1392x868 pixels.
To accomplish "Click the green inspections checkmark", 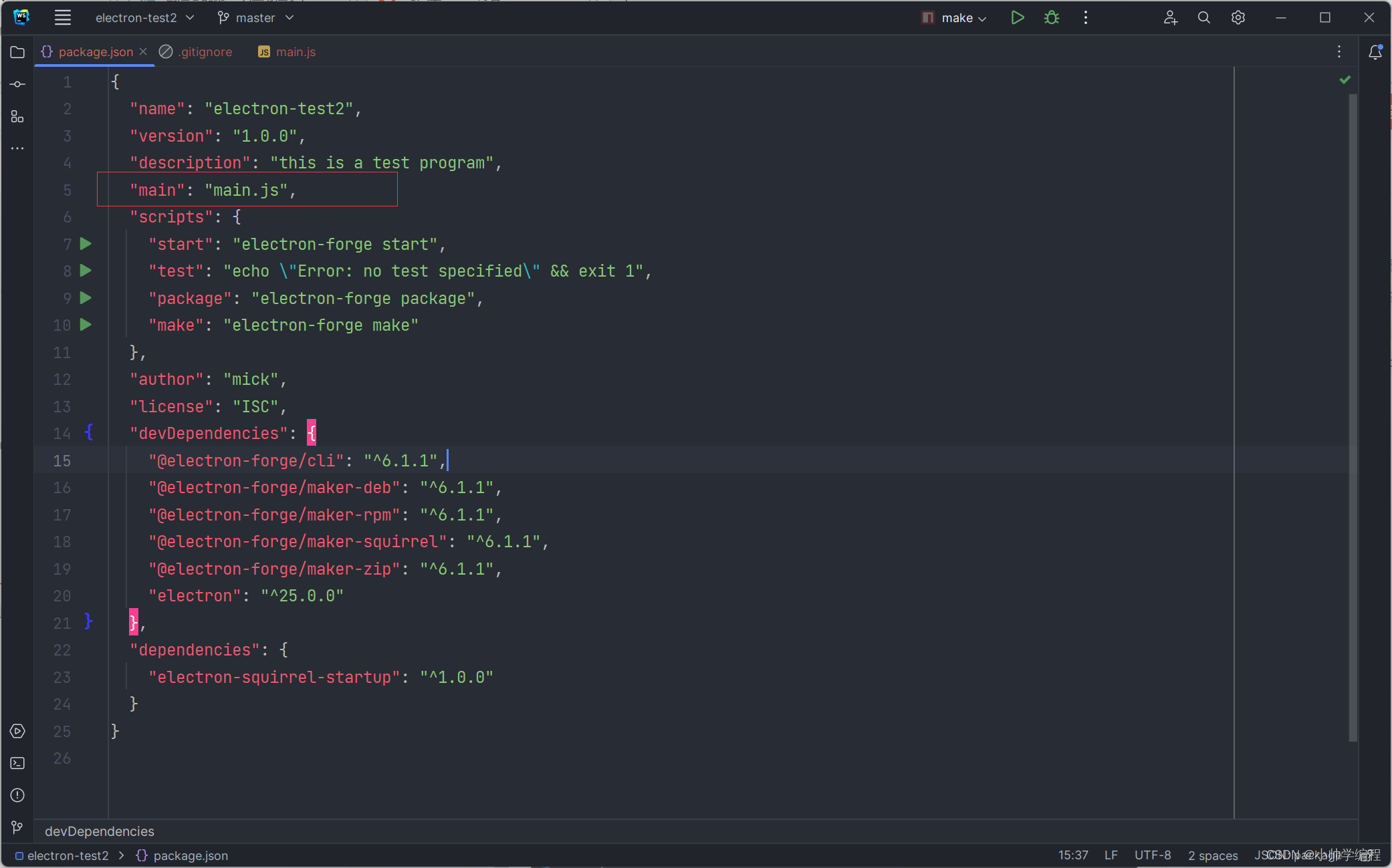I will pyautogui.click(x=1345, y=80).
